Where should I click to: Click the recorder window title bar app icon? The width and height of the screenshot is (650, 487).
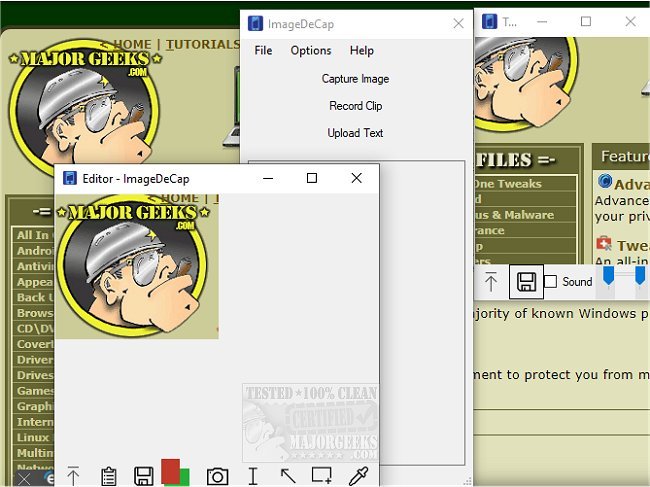pos(490,22)
